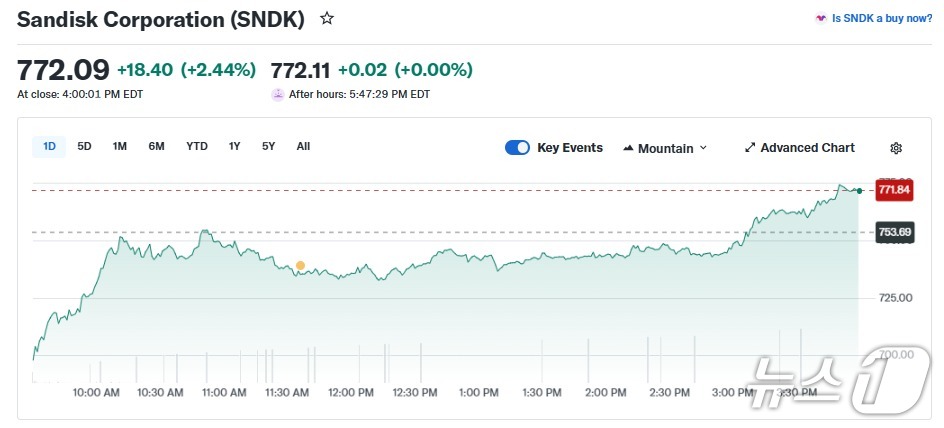
Task: Select the All time range
Action: pos(303,147)
